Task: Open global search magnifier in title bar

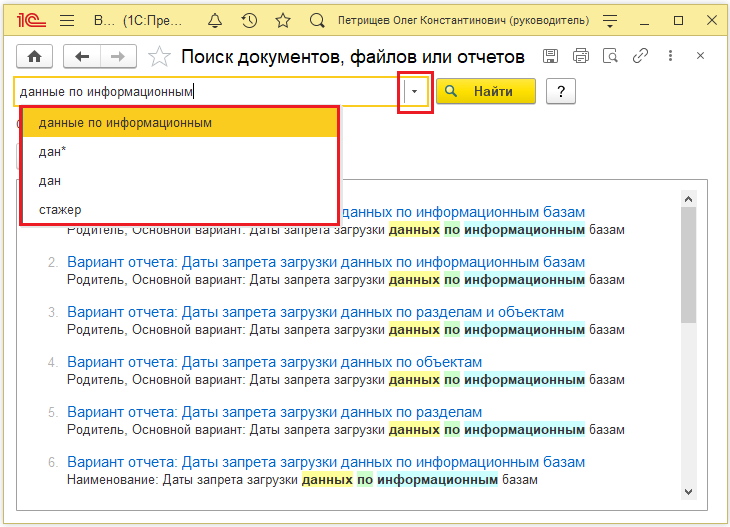Action: pyautogui.click(x=317, y=20)
